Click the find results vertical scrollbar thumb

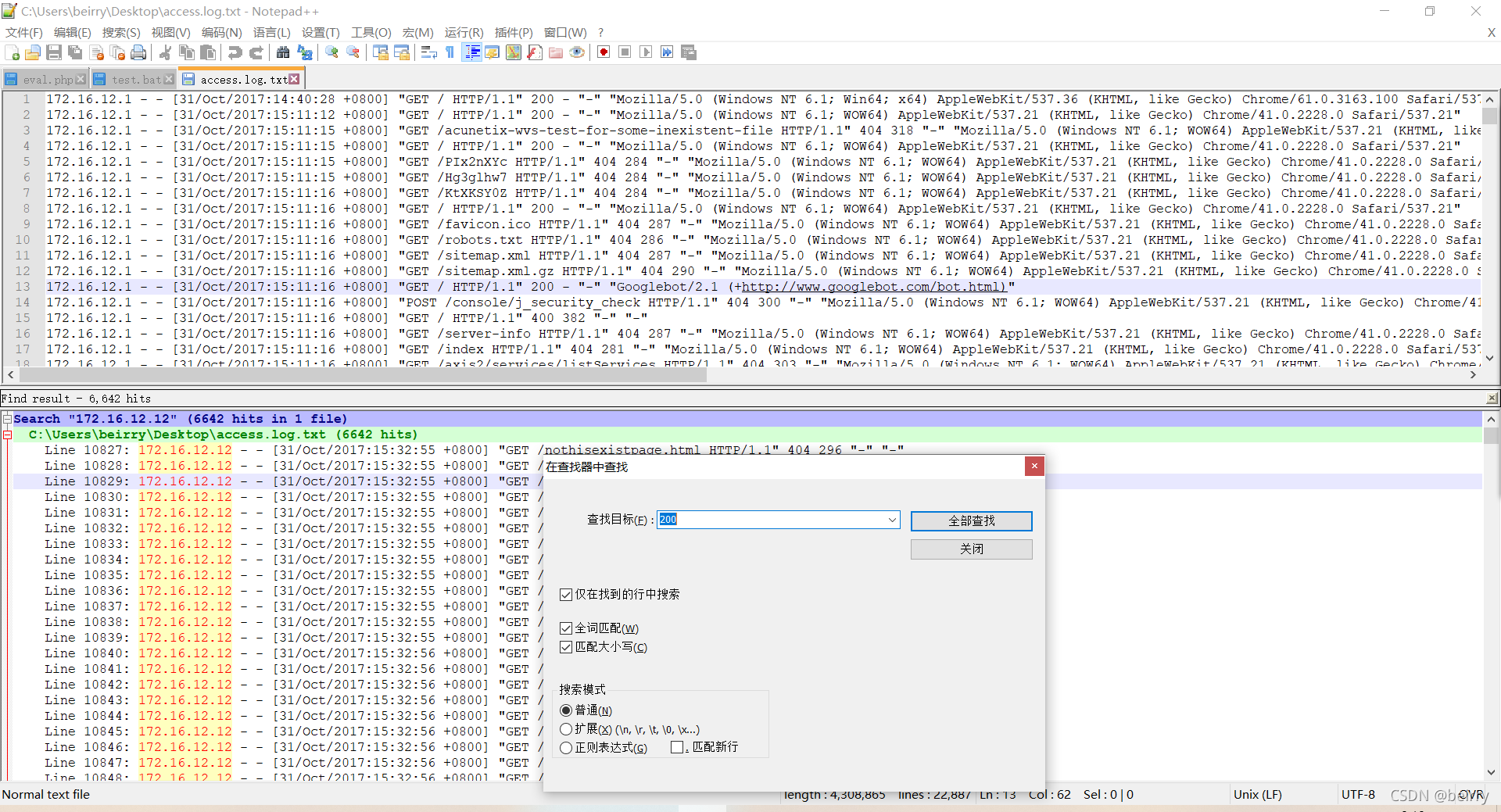point(1491,436)
